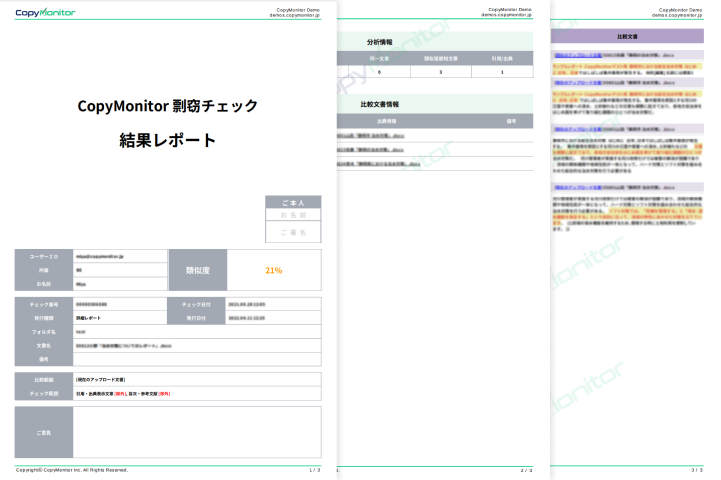The image size is (721, 480).
Task: Click the 'ユーザーID' label cell
Action: (x=44, y=256)
